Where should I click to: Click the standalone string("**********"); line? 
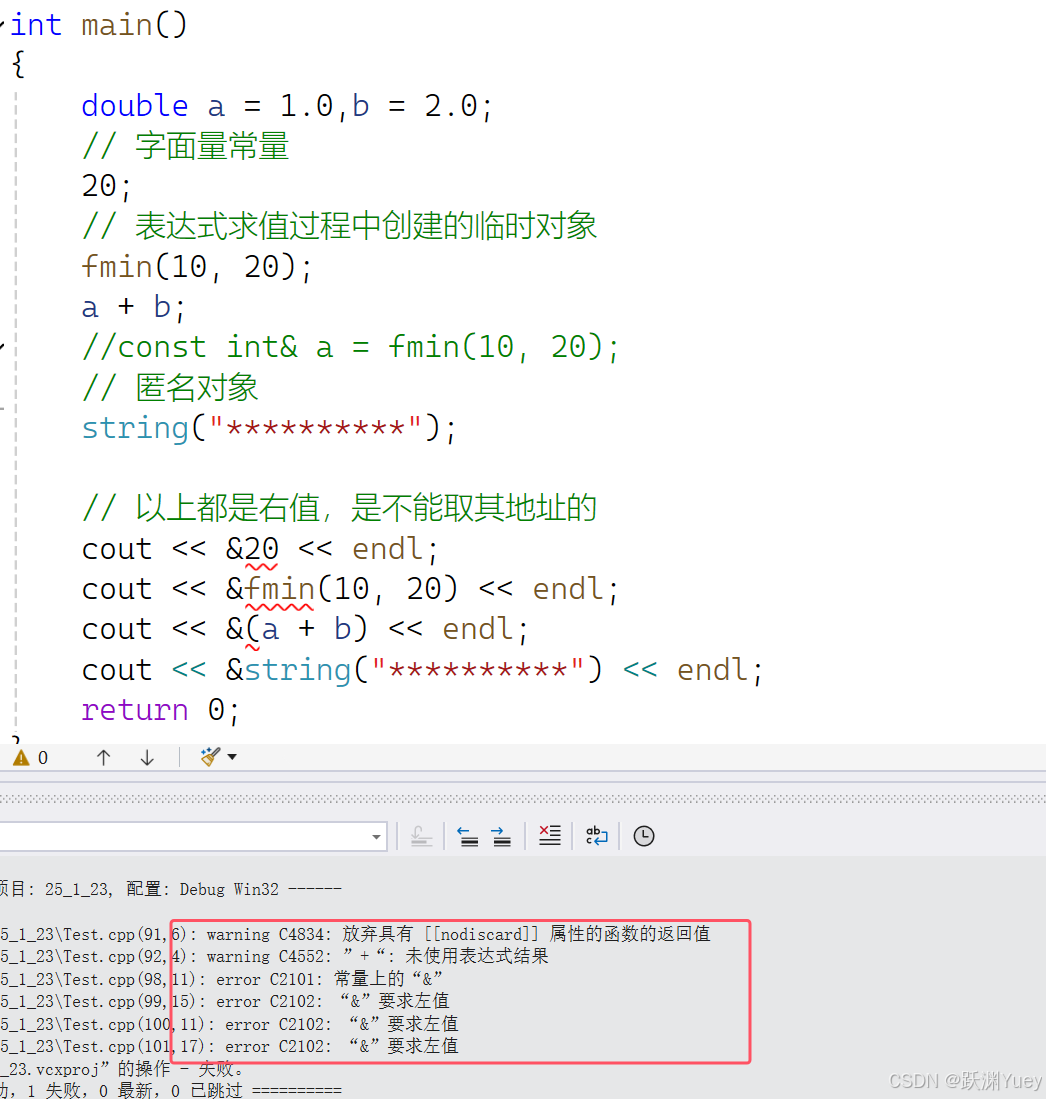click(269, 428)
